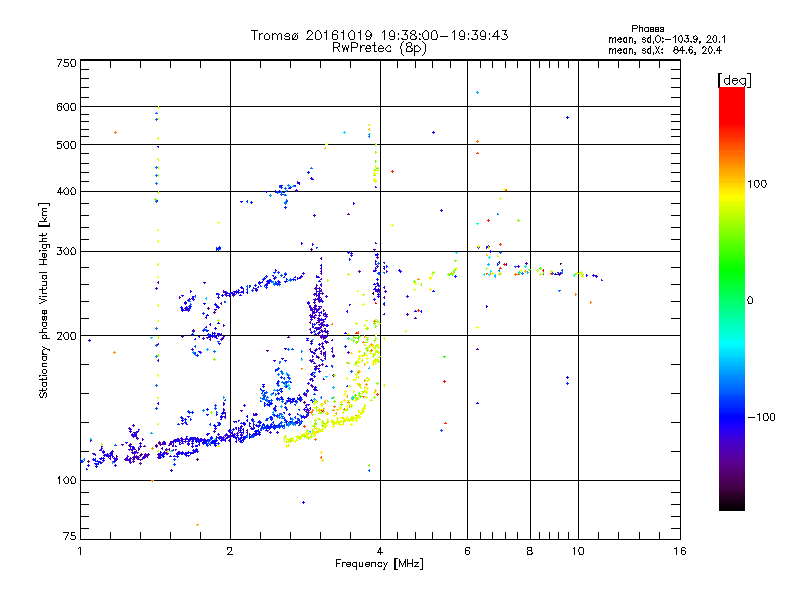The image size is (800, 600).
Task: Click the '[deg]' colorbar unit label
Action: click(x=734, y=80)
